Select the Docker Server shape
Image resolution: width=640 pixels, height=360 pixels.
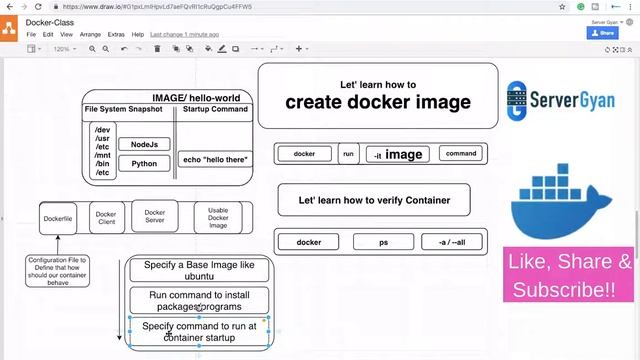(x=155, y=216)
